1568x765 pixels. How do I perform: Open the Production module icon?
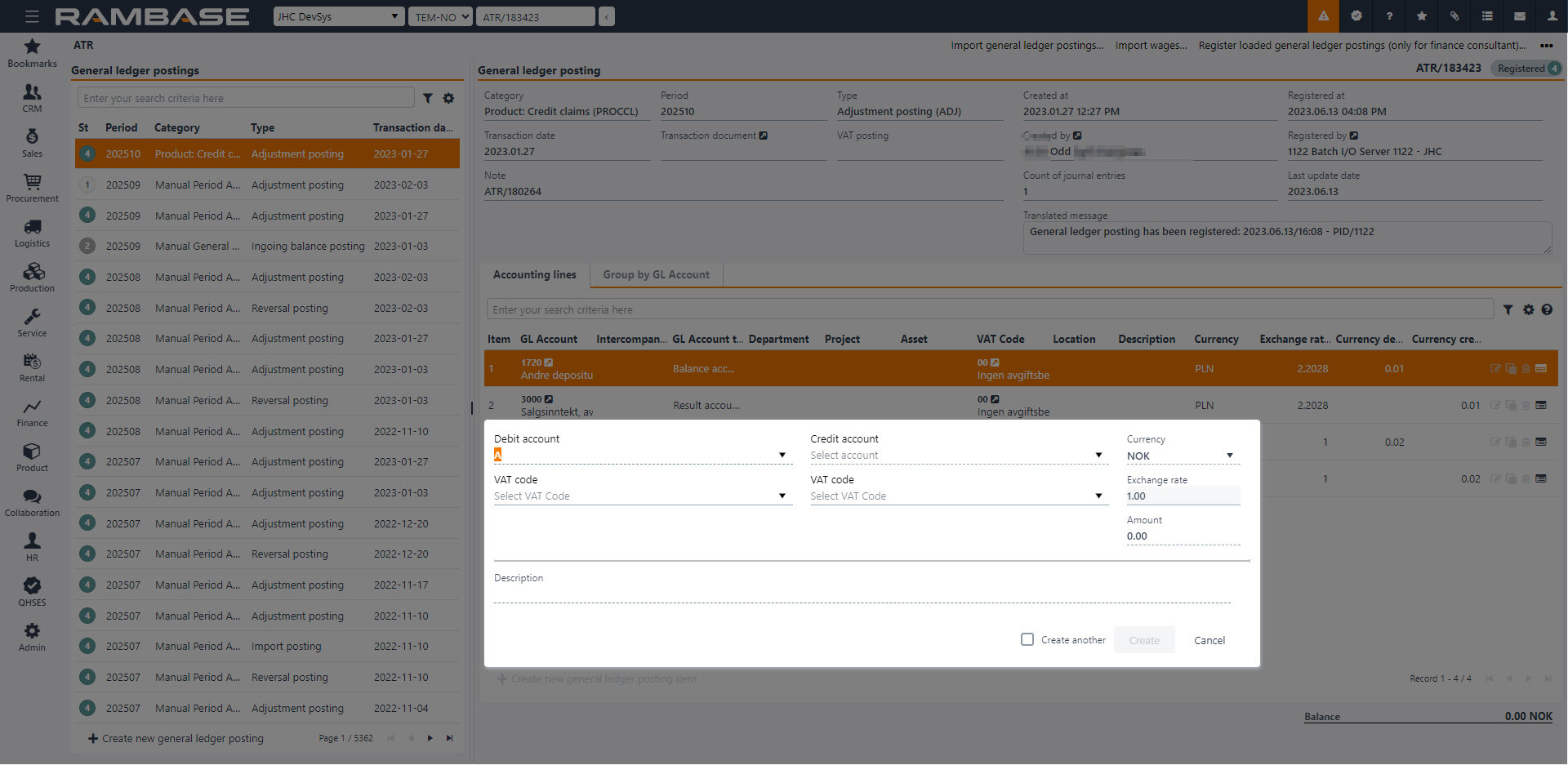click(32, 278)
